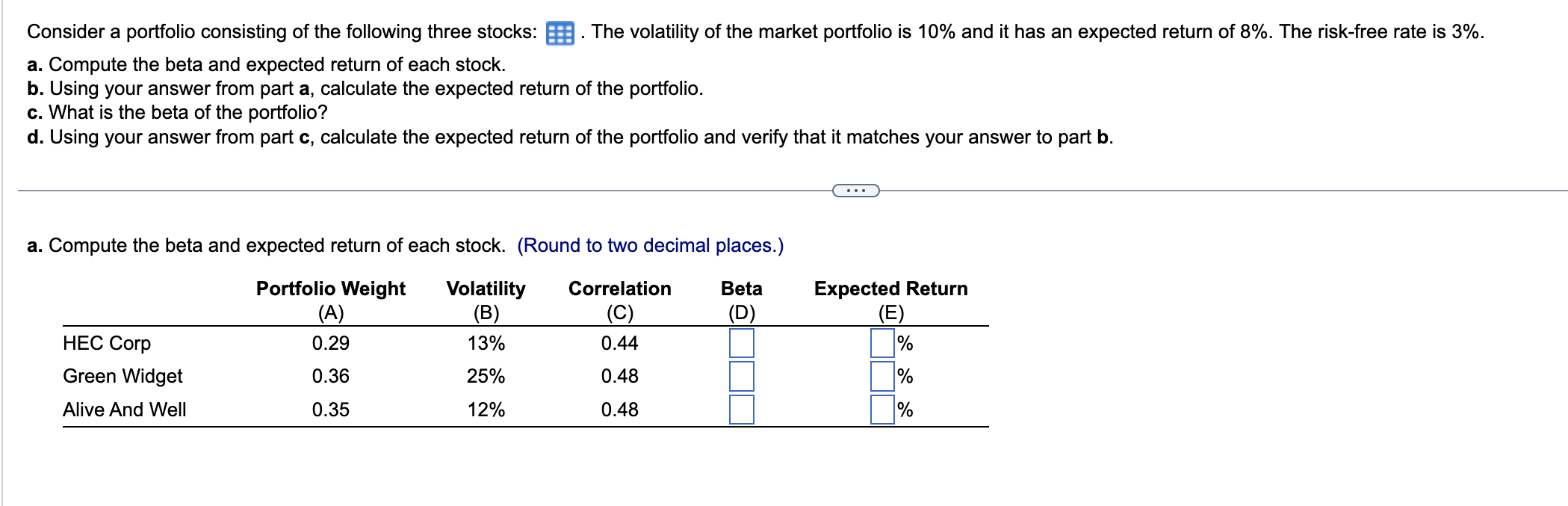
Task: Click the Volatility column header
Action: [x=486, y=289]
